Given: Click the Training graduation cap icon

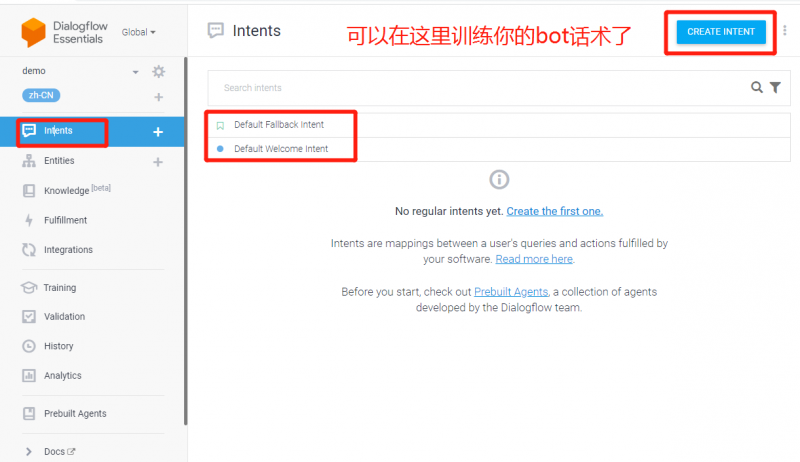Looking at the screenshot, I should tap(29, 288).
